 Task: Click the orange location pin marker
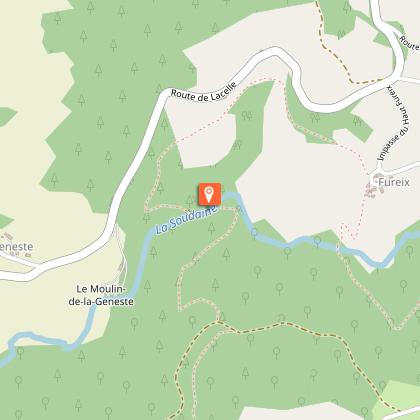[x=210, y=194]
